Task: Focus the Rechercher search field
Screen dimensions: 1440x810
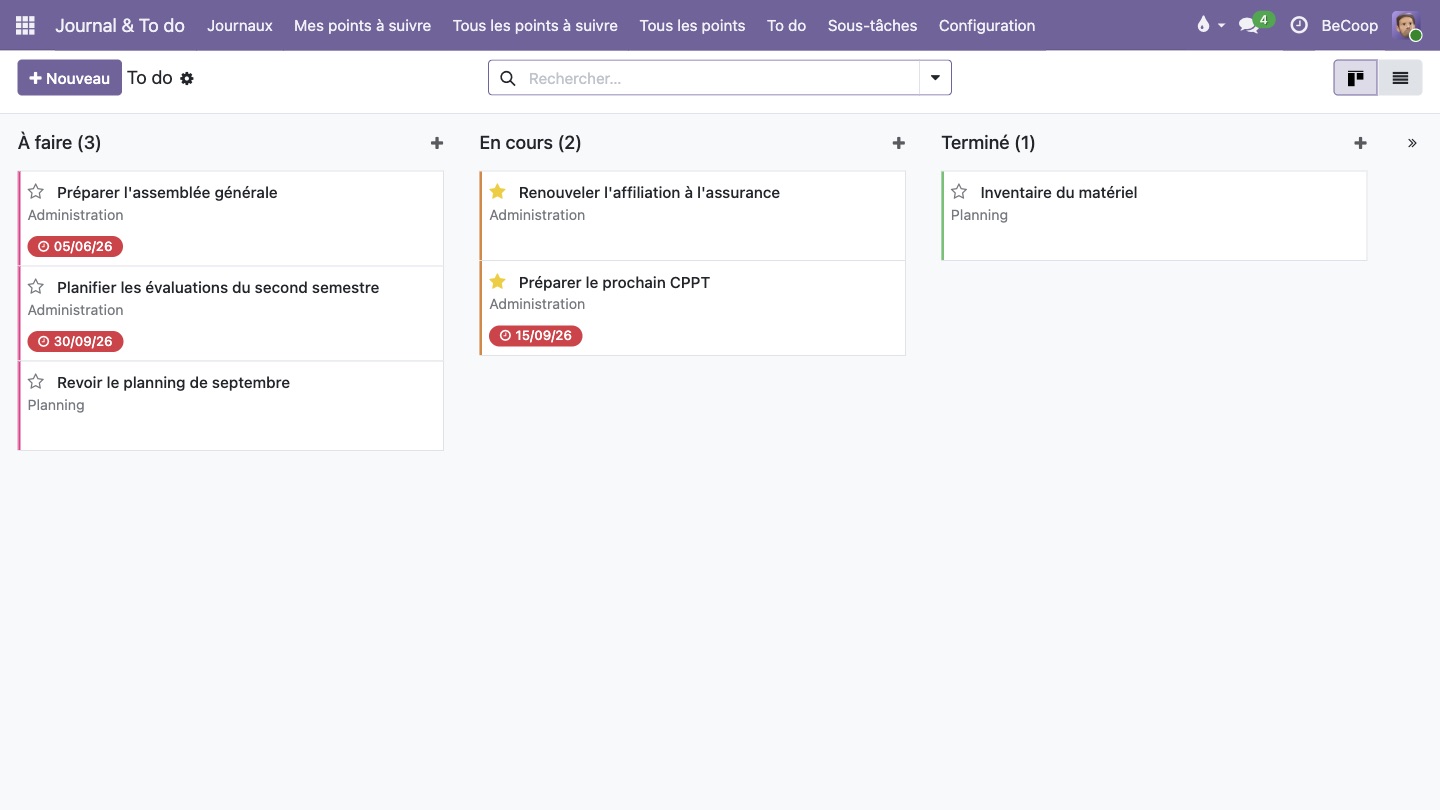Action: [x=720, y=78]
